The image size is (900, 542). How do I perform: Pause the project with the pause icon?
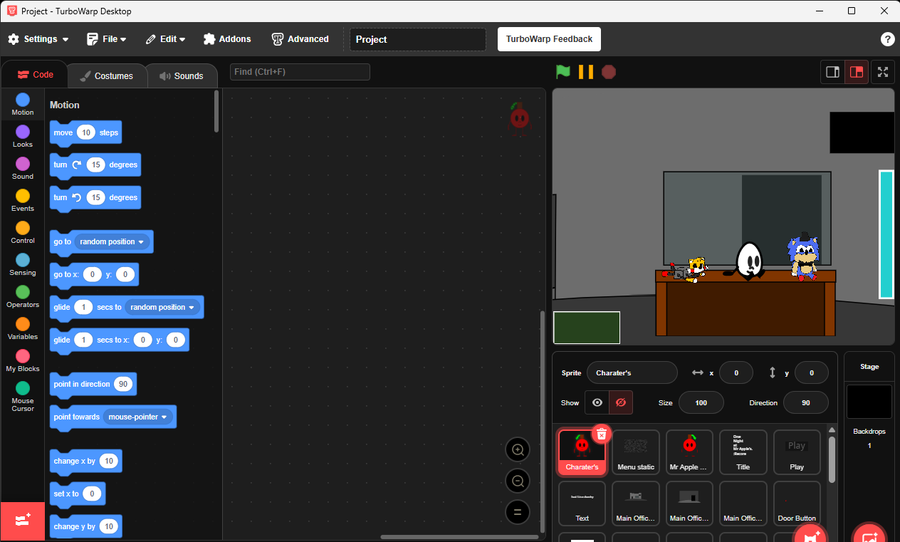[x=585, y=72]
